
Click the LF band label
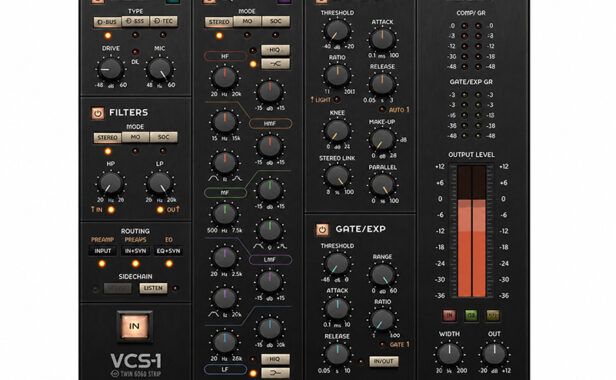pos(225,369)
